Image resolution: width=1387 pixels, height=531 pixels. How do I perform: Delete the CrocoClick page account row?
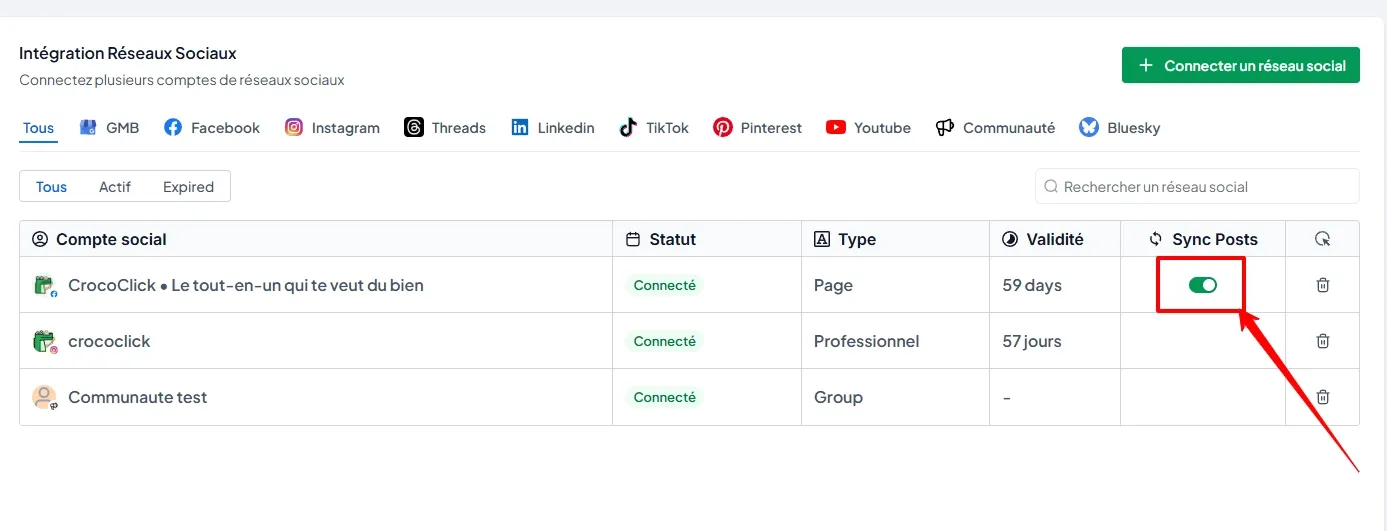tap(1322, 285)
